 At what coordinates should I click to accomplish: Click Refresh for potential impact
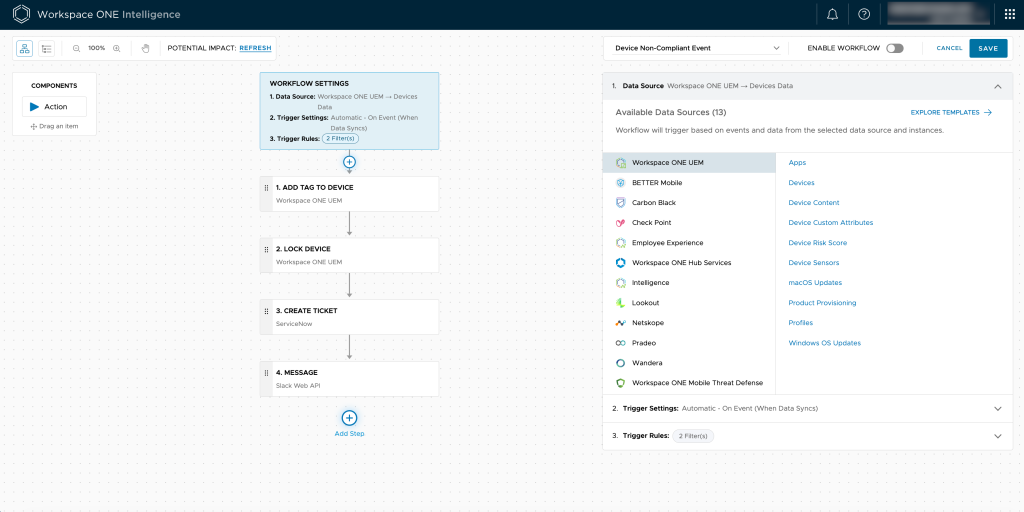point(255,48)
